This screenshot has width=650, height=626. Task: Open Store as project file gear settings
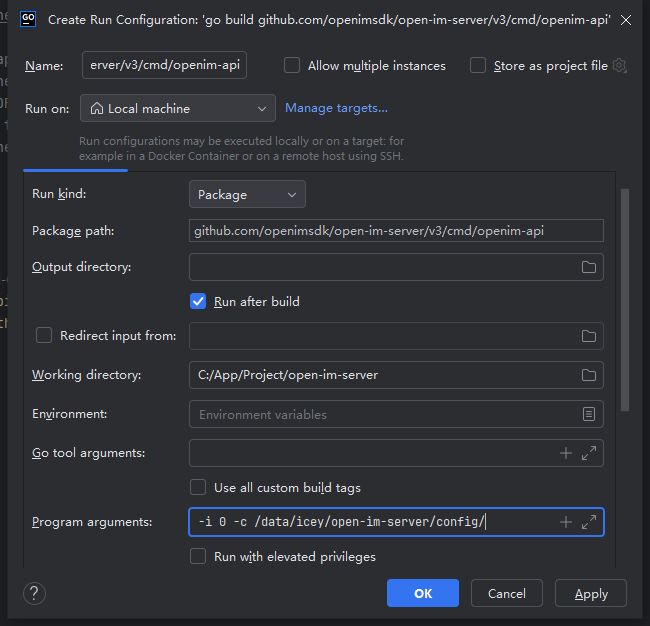click(620, 66)
